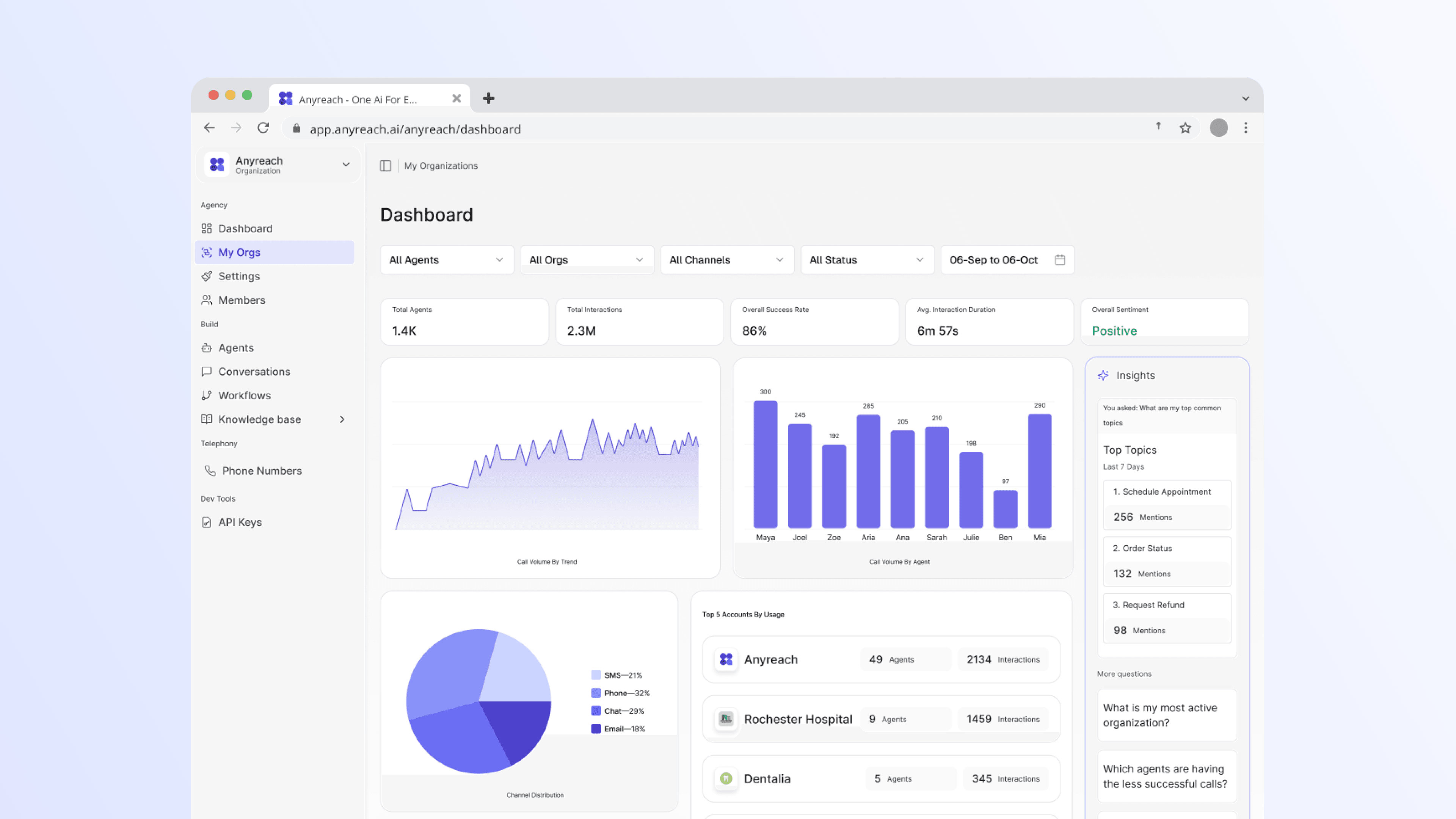Open API Keys under Dev Tools
Image resolution: width=1456 pixels, height=819 pixels.
click(x=275, y=522)
